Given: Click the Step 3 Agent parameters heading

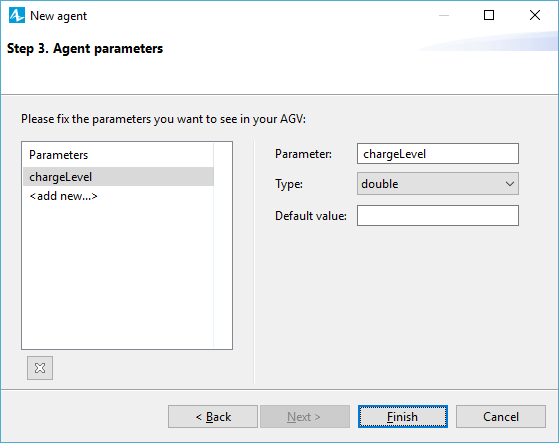Looking at the screenshot, I should point(85,48).
